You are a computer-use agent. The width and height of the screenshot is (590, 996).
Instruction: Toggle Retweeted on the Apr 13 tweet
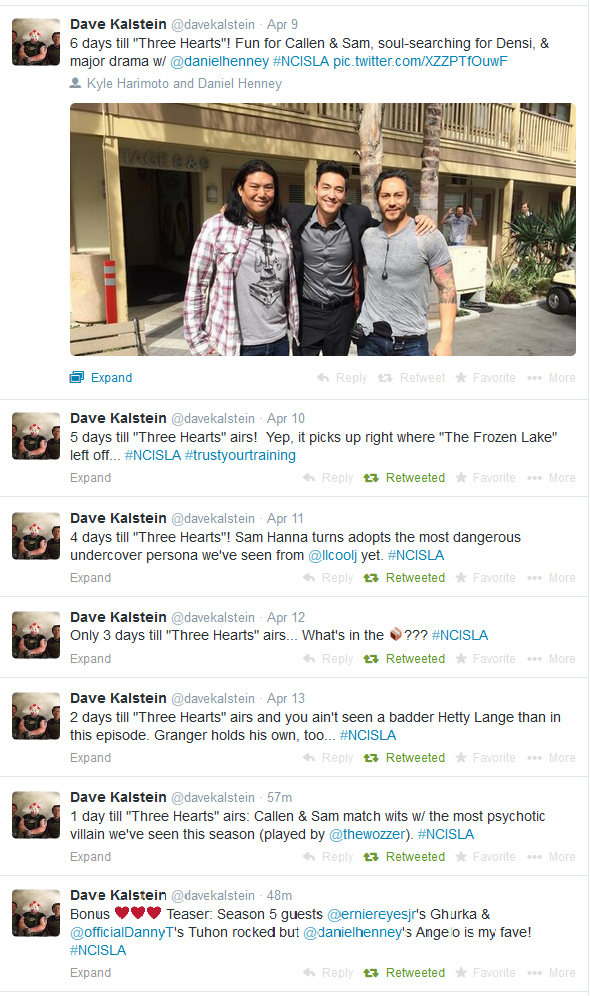(x=404, y=758)
